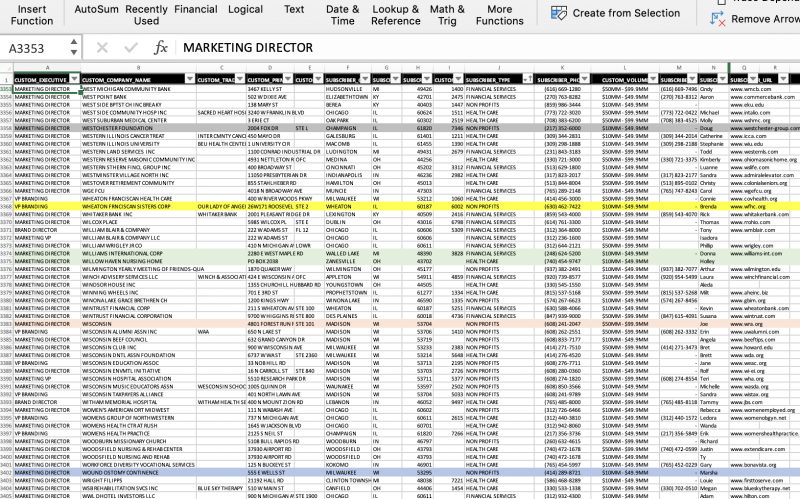Open filter dropdown on column N header
The height and width of the screenshot is (499, 800).
click(x=722, y=79)
